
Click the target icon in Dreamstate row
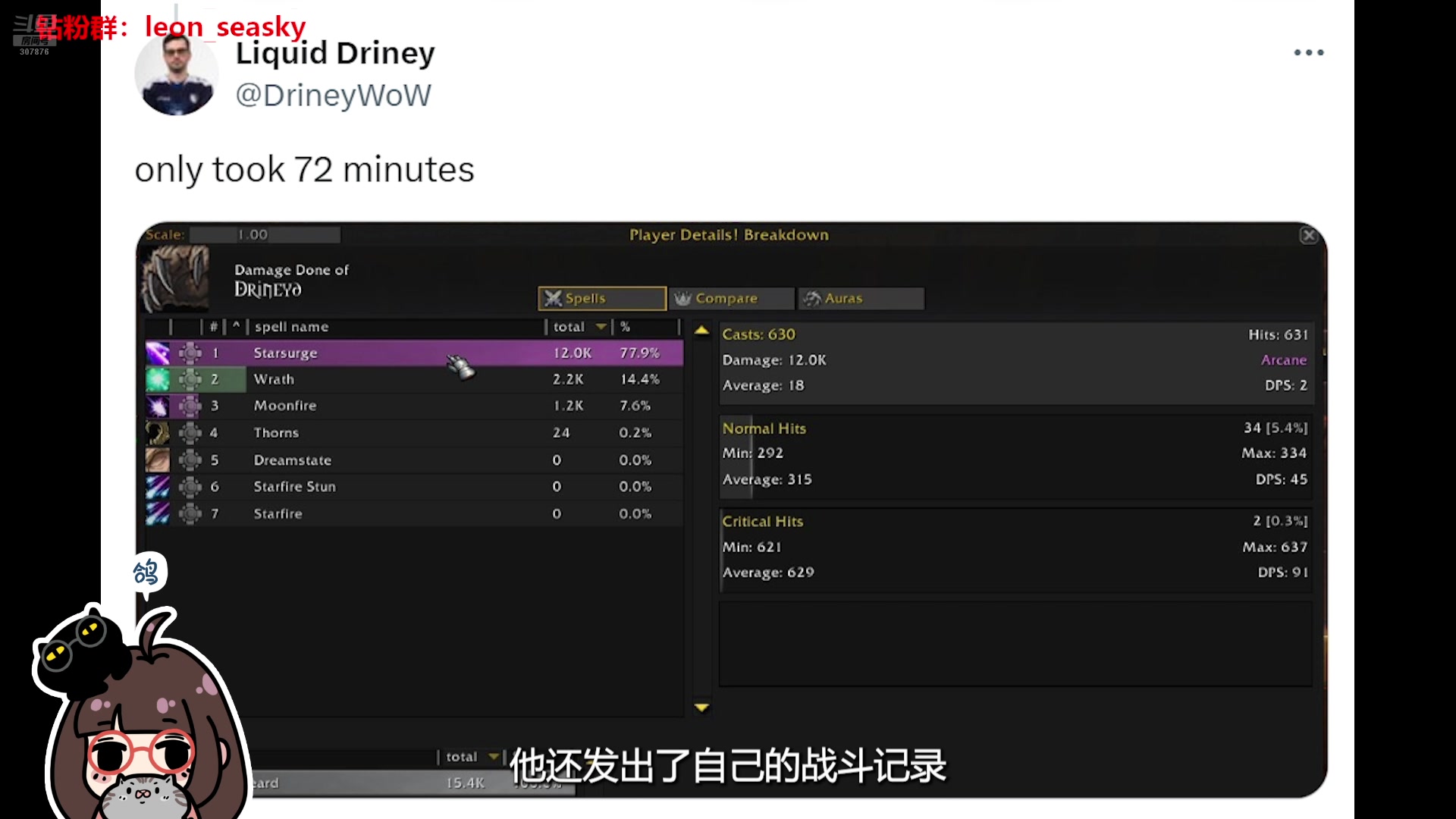(x=190, y=460)
